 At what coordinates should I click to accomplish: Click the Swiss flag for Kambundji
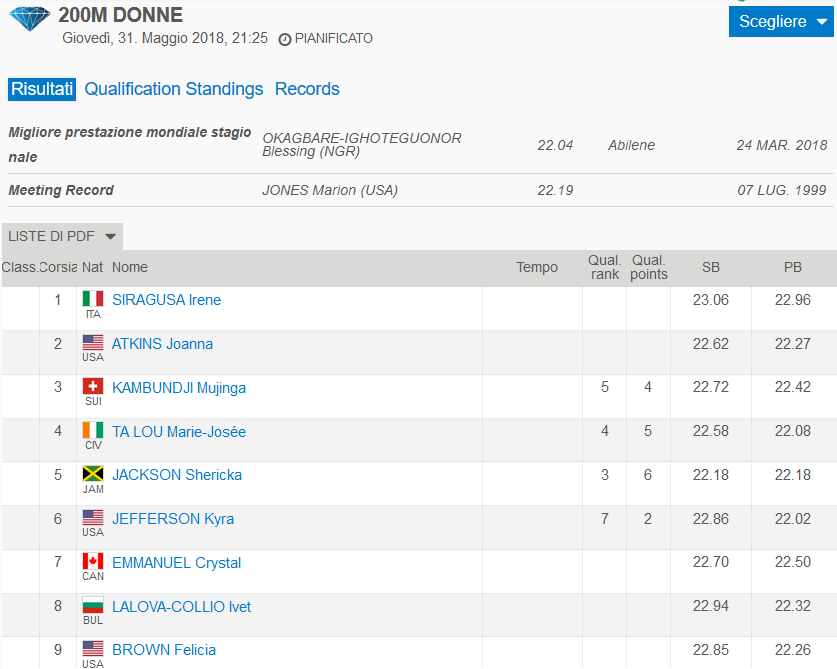pyautogui.click(x=93, y=387)
